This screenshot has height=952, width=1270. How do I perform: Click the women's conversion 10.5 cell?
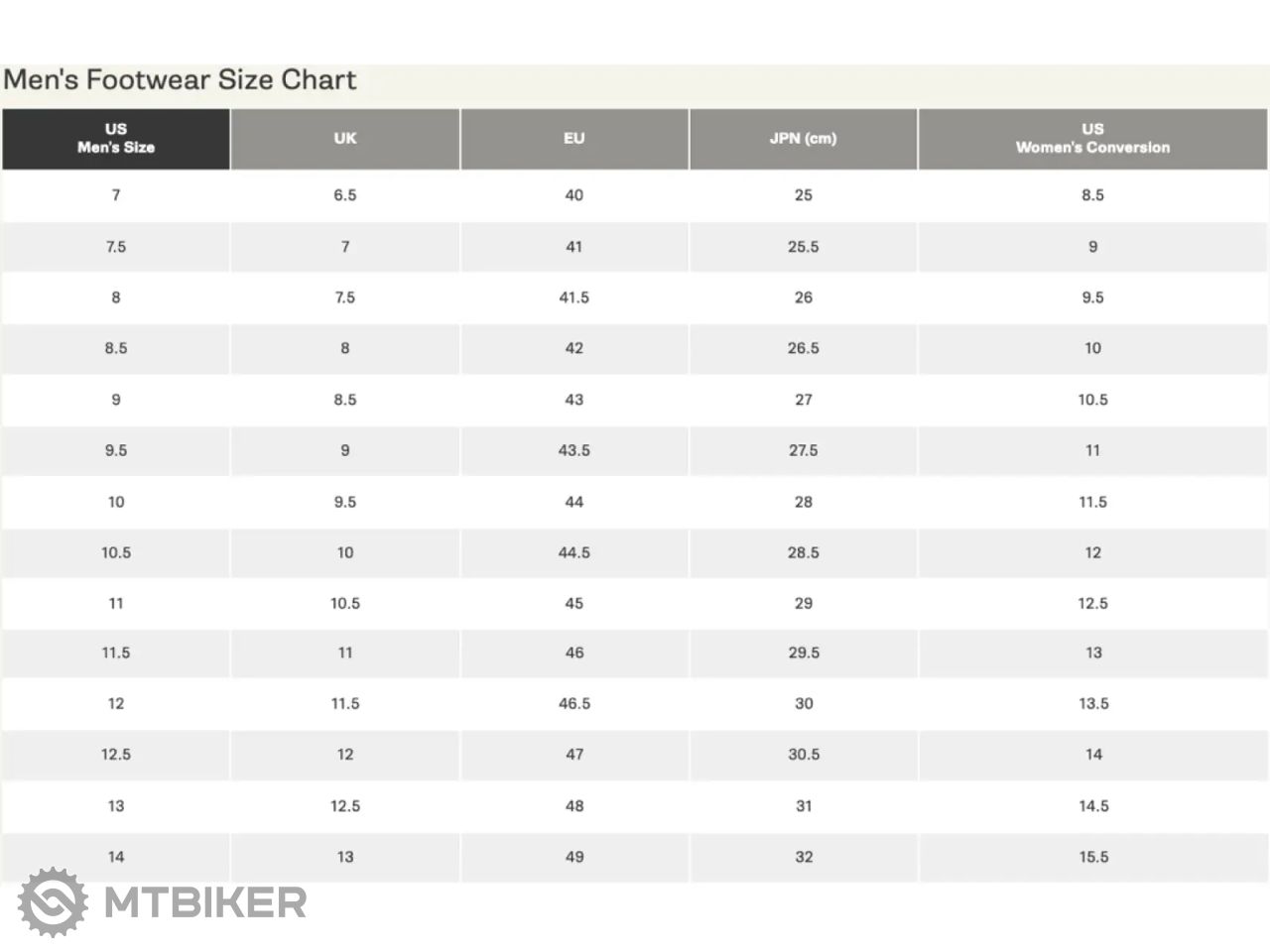coord(1093,400)
